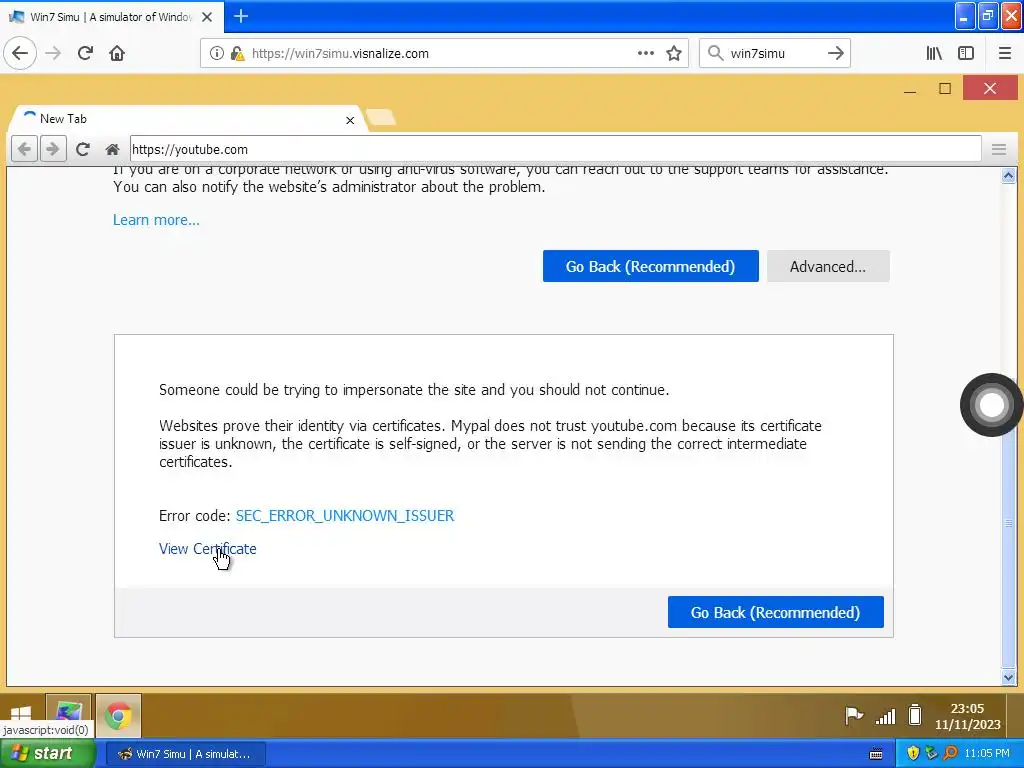The height and width of the screenshot is (768, 1024).
Task: Open the Firefox hamburger menu
Action: tap(1004, 54)
